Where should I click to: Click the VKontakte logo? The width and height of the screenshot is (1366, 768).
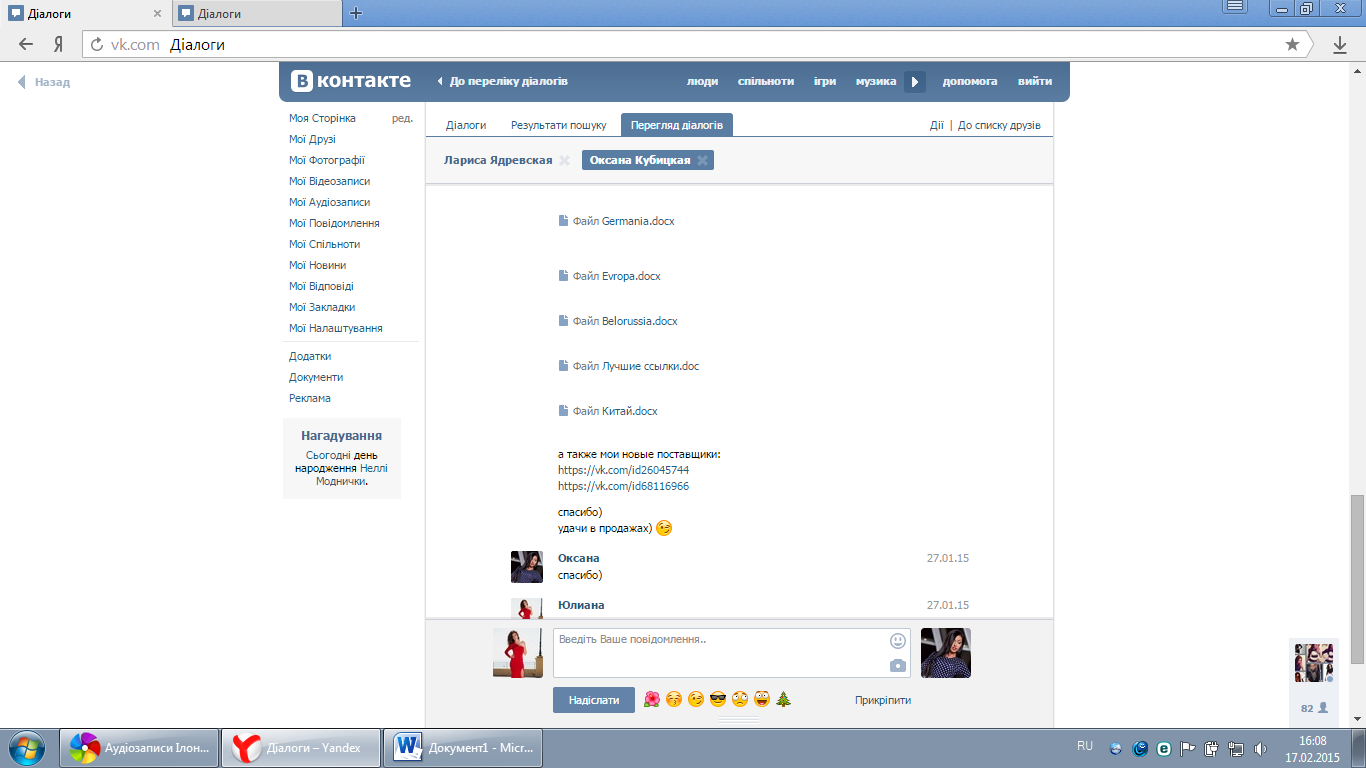[350, 81]
